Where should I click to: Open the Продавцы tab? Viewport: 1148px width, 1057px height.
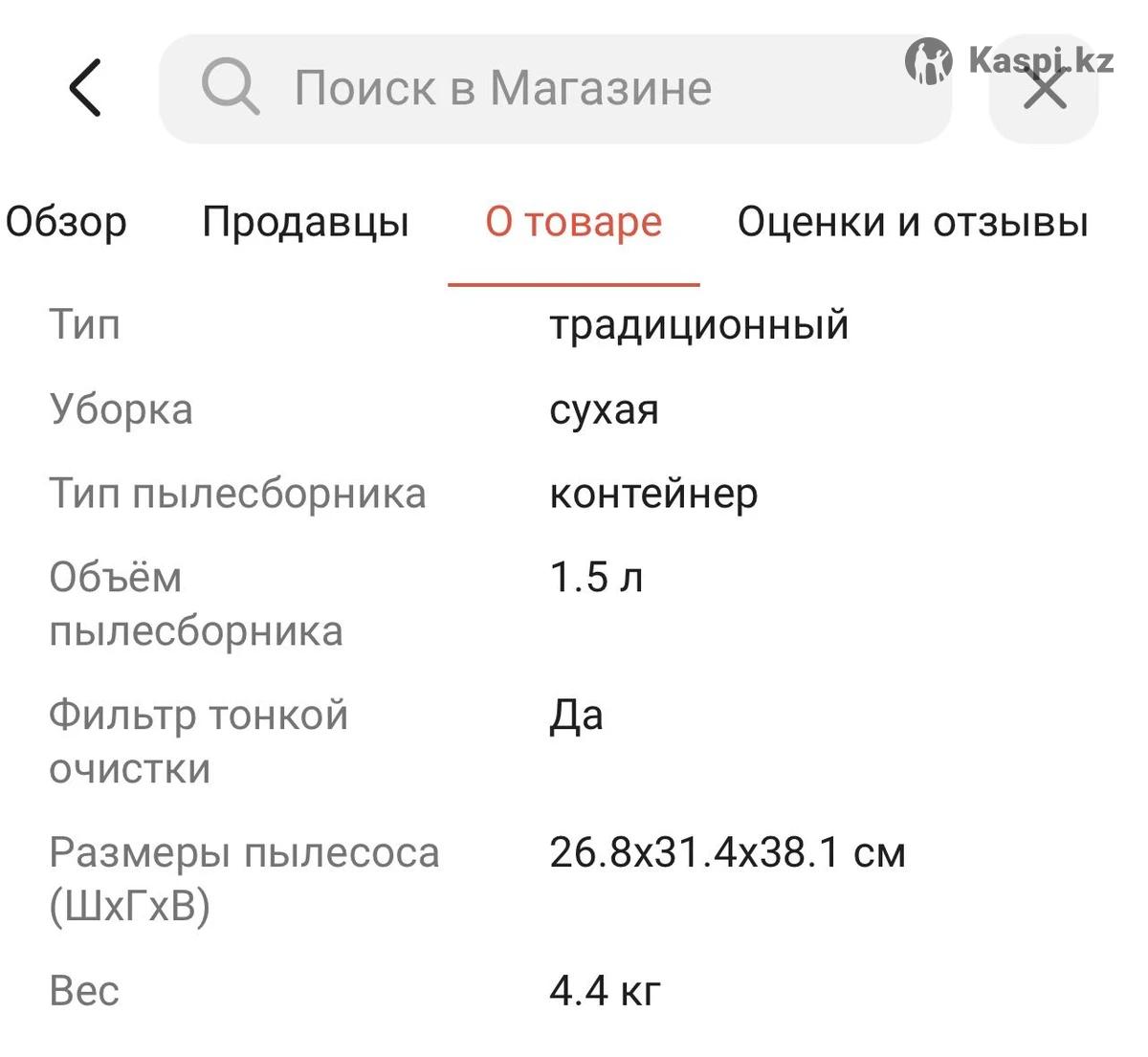point(306,222)
